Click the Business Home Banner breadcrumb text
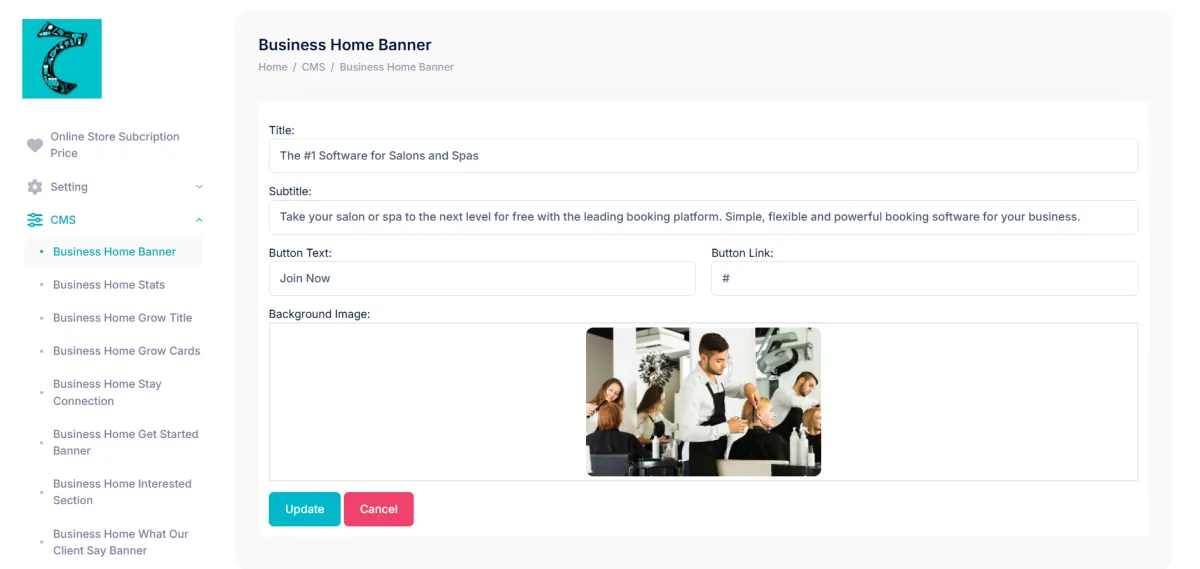 pos(396,67)
